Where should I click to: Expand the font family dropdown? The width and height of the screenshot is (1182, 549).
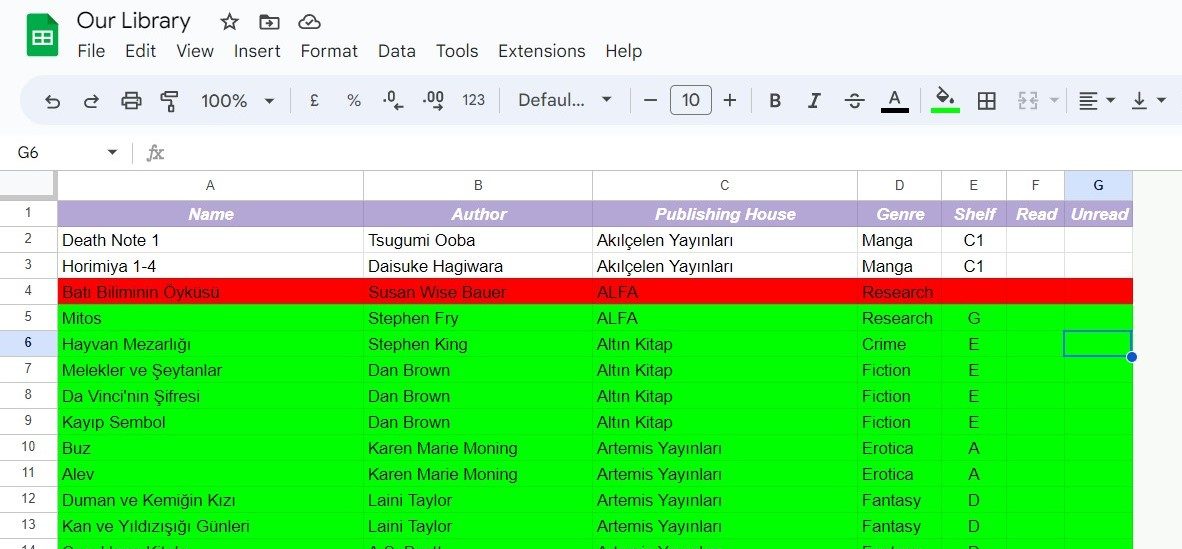[x=564, y=101]
